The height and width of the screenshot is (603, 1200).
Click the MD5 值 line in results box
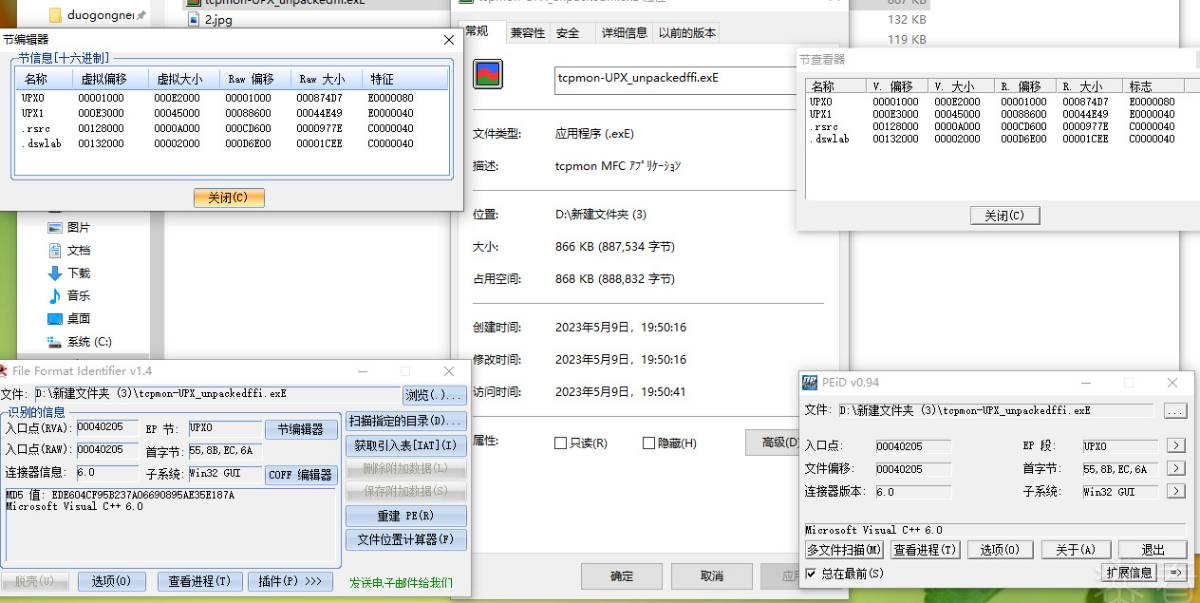[120, 495]
